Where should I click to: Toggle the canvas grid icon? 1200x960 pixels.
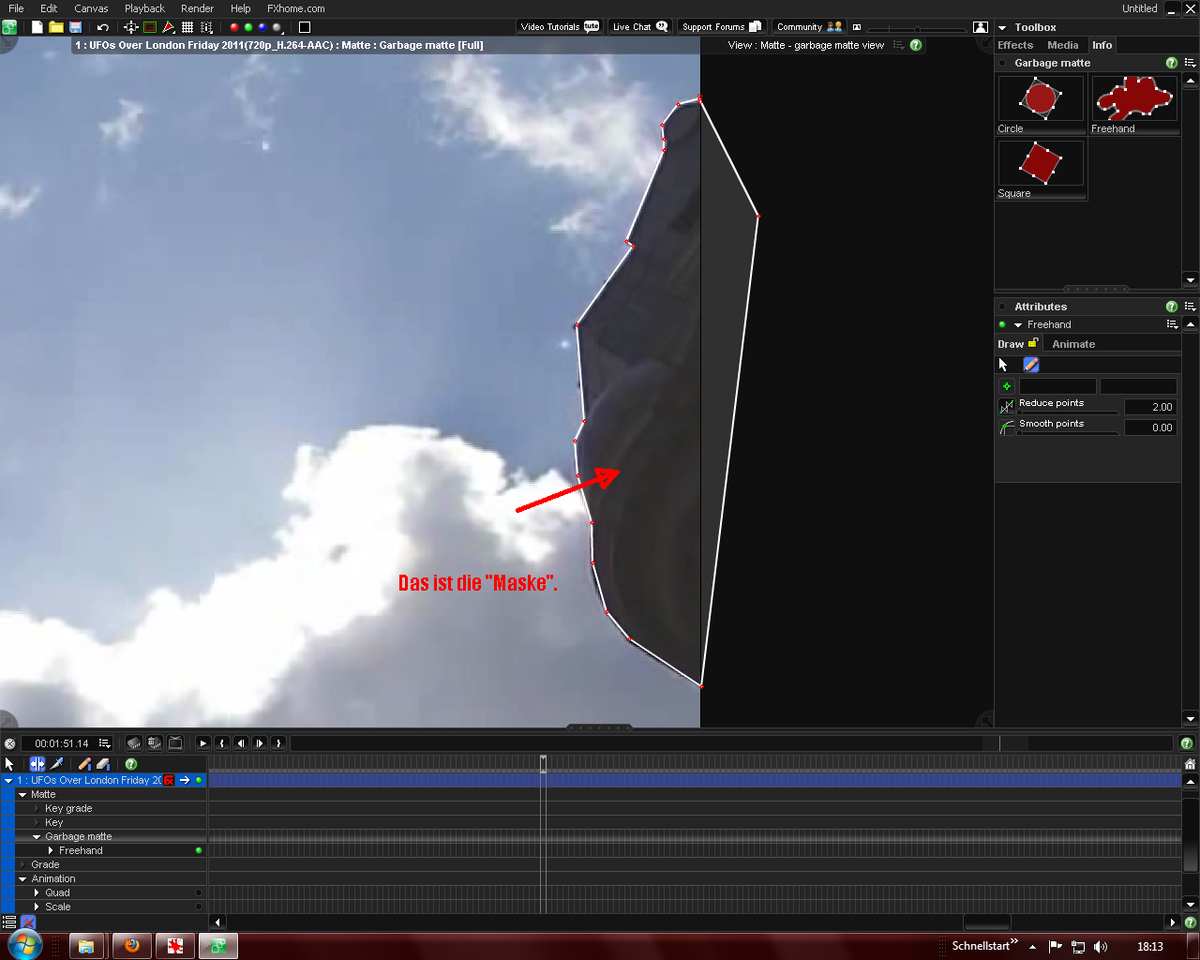(x=187, y=27)
